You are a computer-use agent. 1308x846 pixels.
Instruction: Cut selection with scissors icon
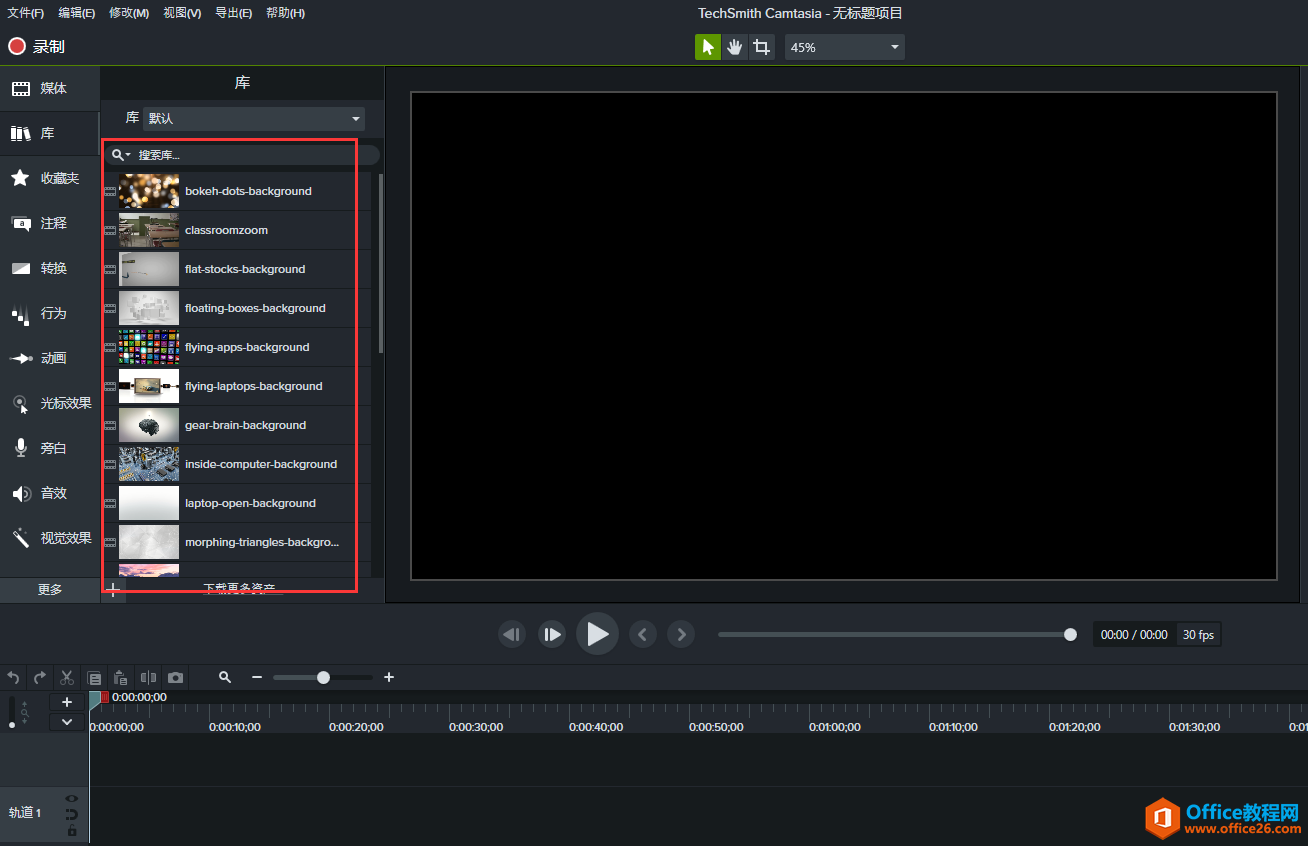coord(67,677)
